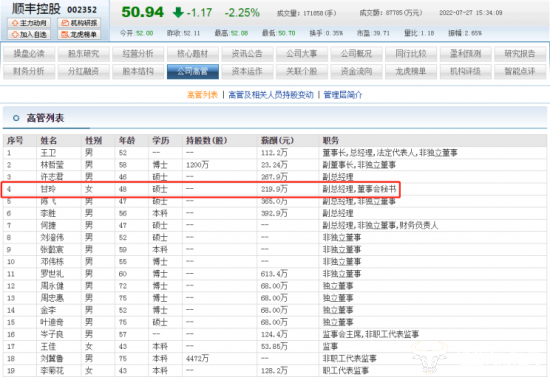Select the name 何捷 in the table
The width and height of the screenshot is (550, 377).
coord(48,225)
